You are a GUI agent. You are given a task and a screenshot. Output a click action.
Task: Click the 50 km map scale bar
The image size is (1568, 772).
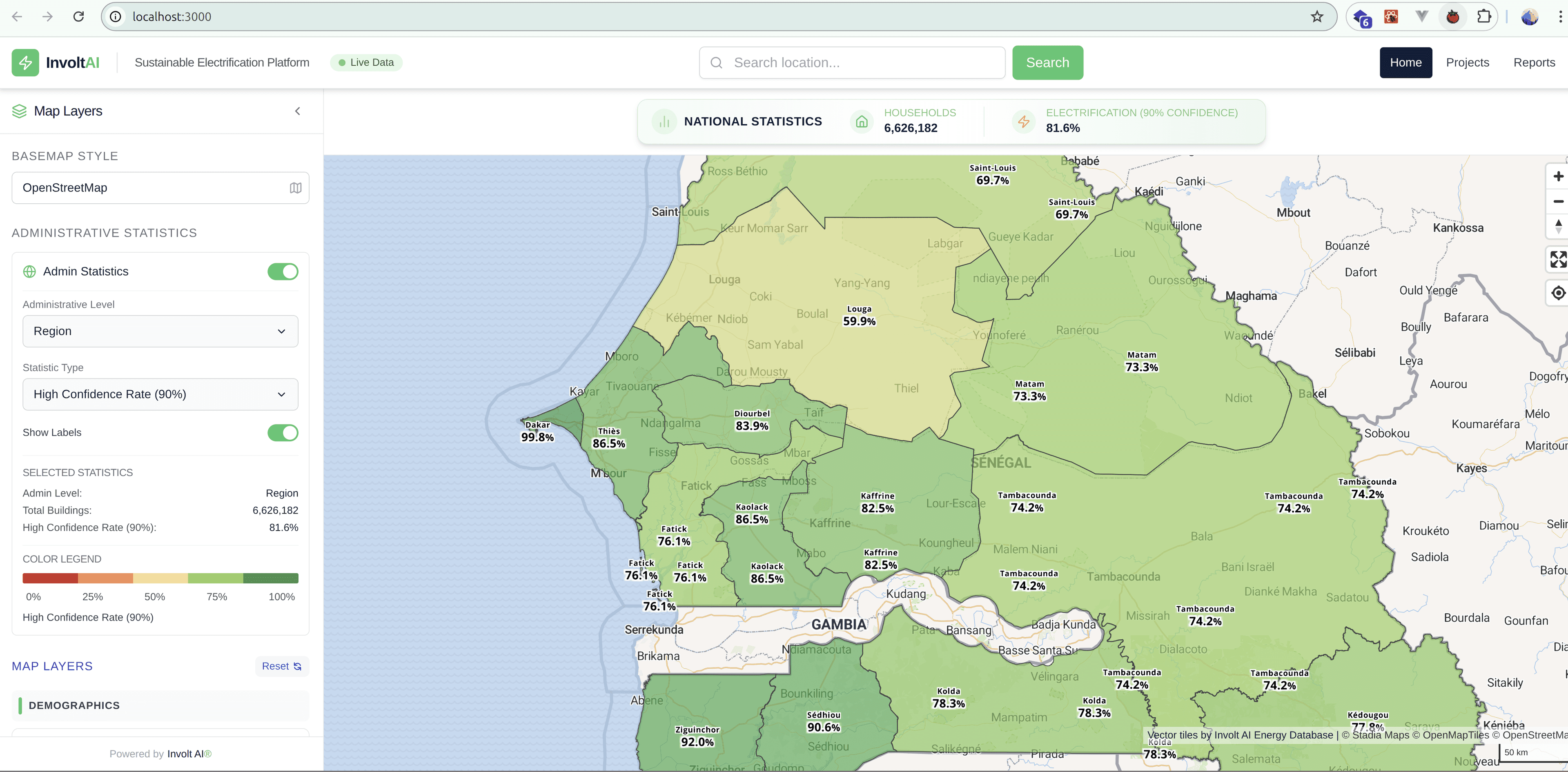1533,753
